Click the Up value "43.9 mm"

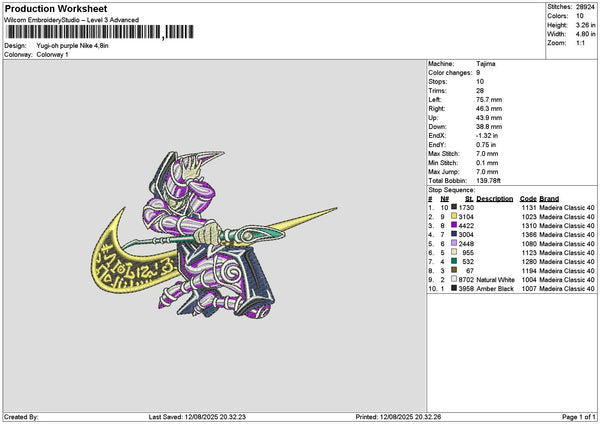tap(489, 118)
